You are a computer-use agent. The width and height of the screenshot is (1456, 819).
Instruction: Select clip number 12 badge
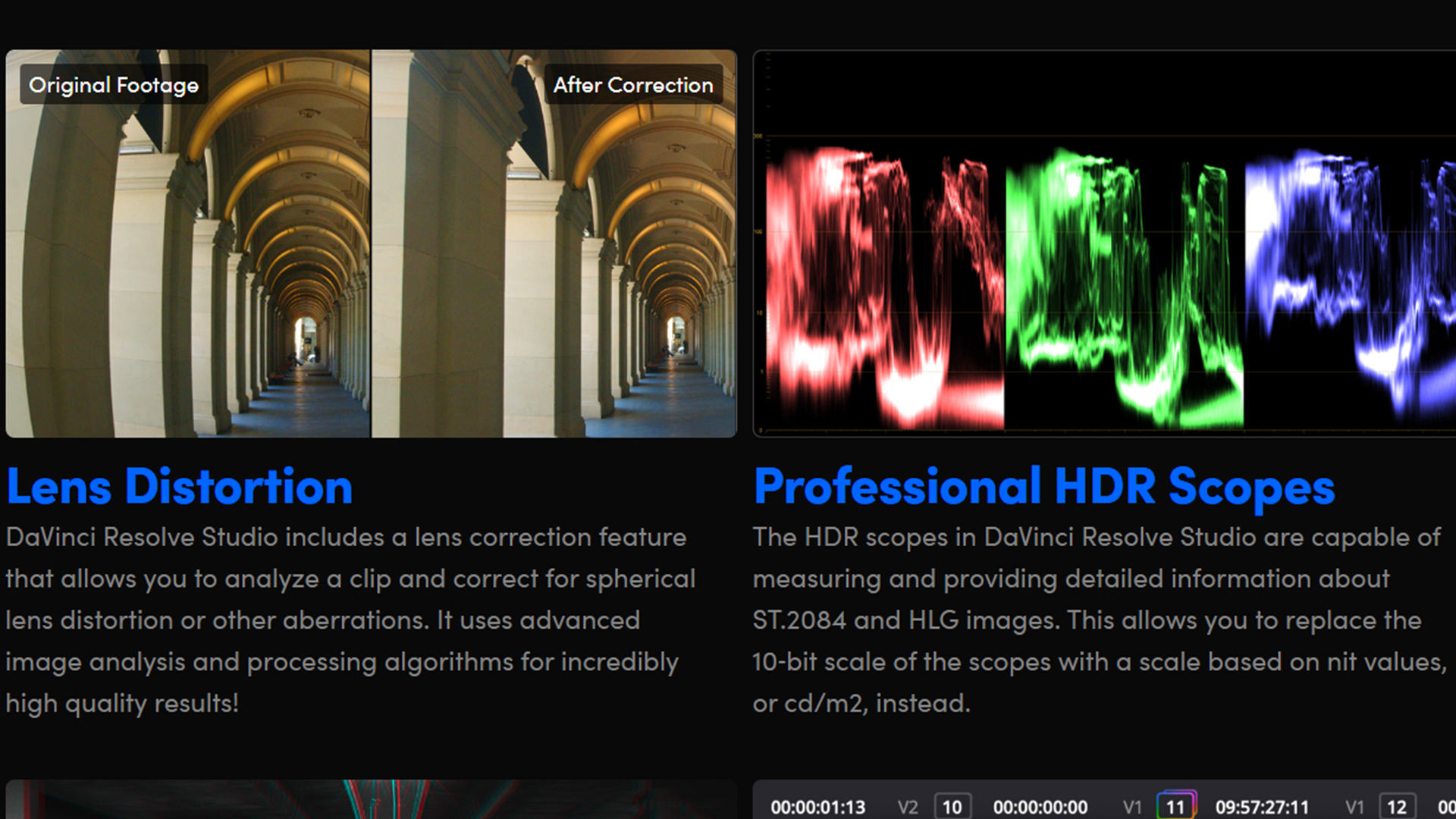(1396, 807)
